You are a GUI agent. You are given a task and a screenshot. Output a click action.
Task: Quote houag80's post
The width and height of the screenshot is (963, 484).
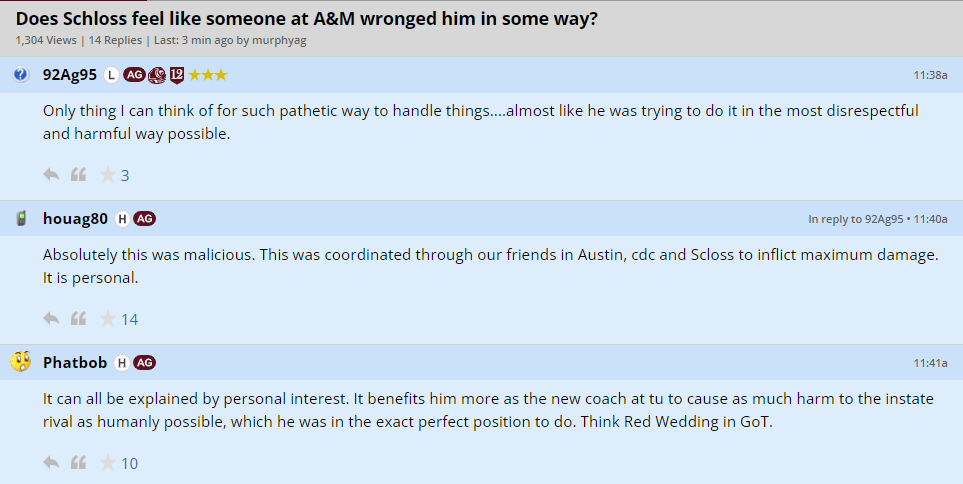click(x=78, y=319)
